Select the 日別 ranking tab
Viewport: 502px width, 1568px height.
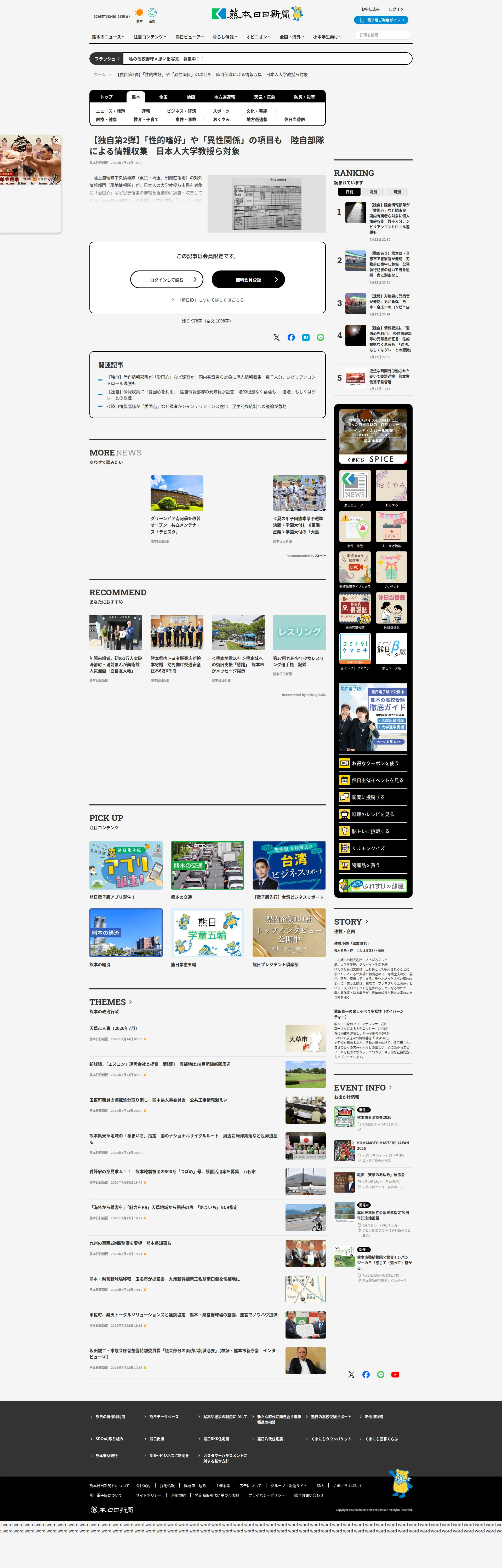pos(350,192)
